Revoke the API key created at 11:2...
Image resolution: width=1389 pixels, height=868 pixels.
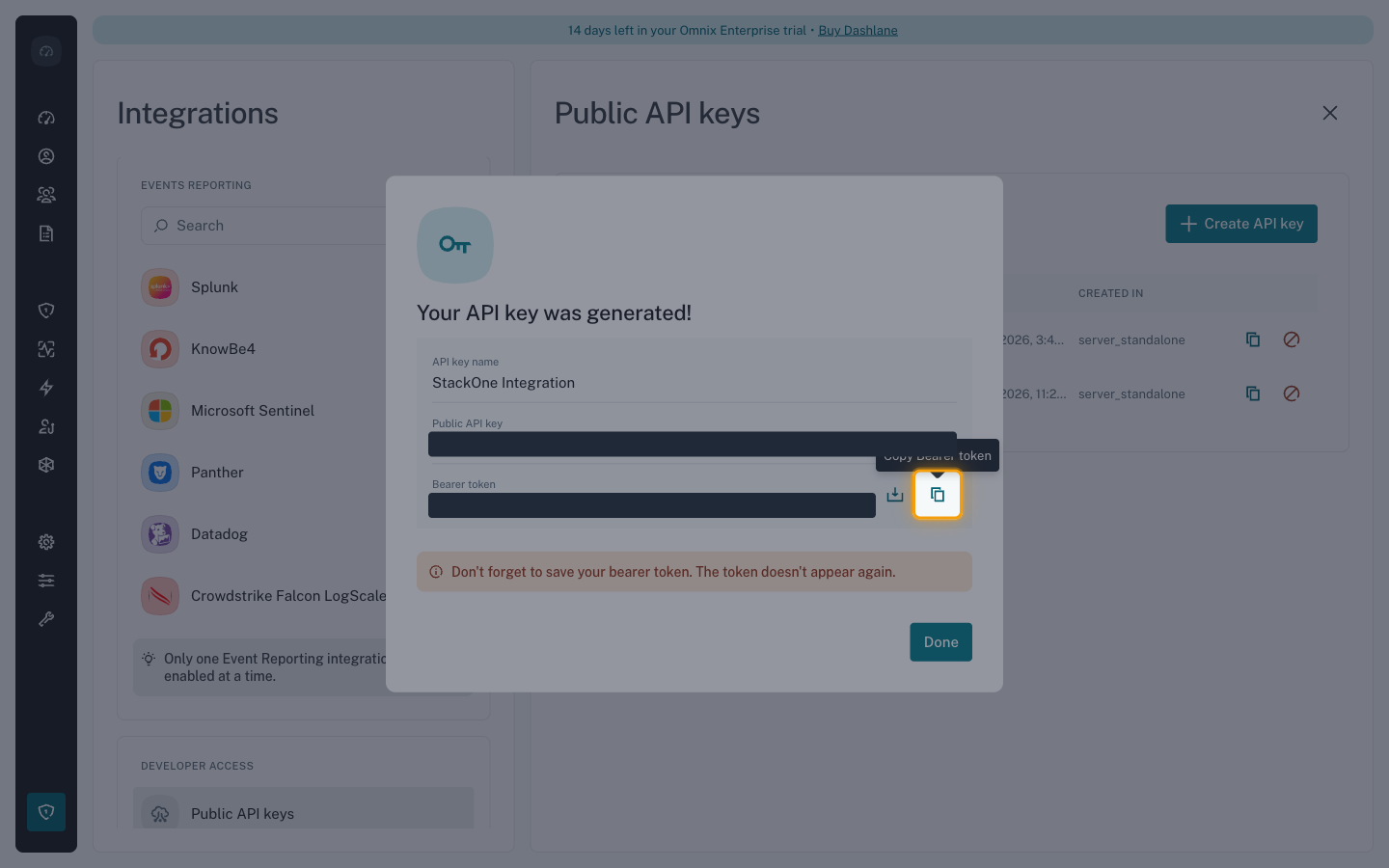[x=1292, y=393]
